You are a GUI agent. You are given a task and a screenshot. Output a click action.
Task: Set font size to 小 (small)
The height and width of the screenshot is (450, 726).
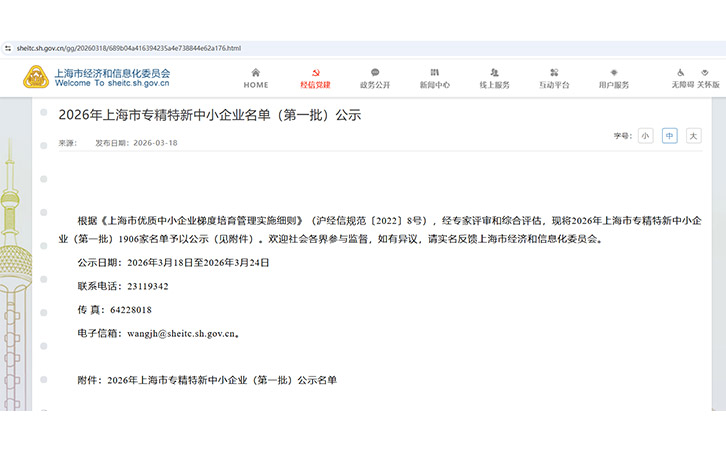coord(645,135)
